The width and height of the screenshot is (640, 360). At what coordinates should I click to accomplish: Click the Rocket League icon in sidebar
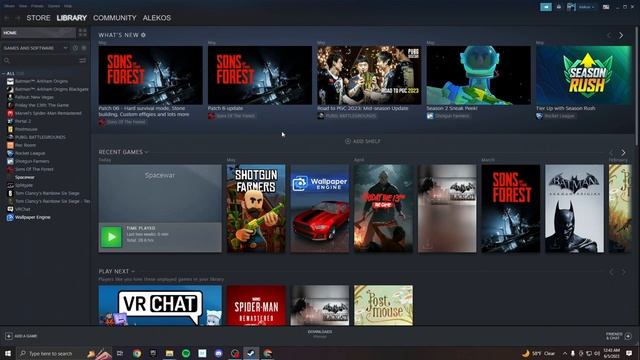pyautogui.click(x=10, y=153)
